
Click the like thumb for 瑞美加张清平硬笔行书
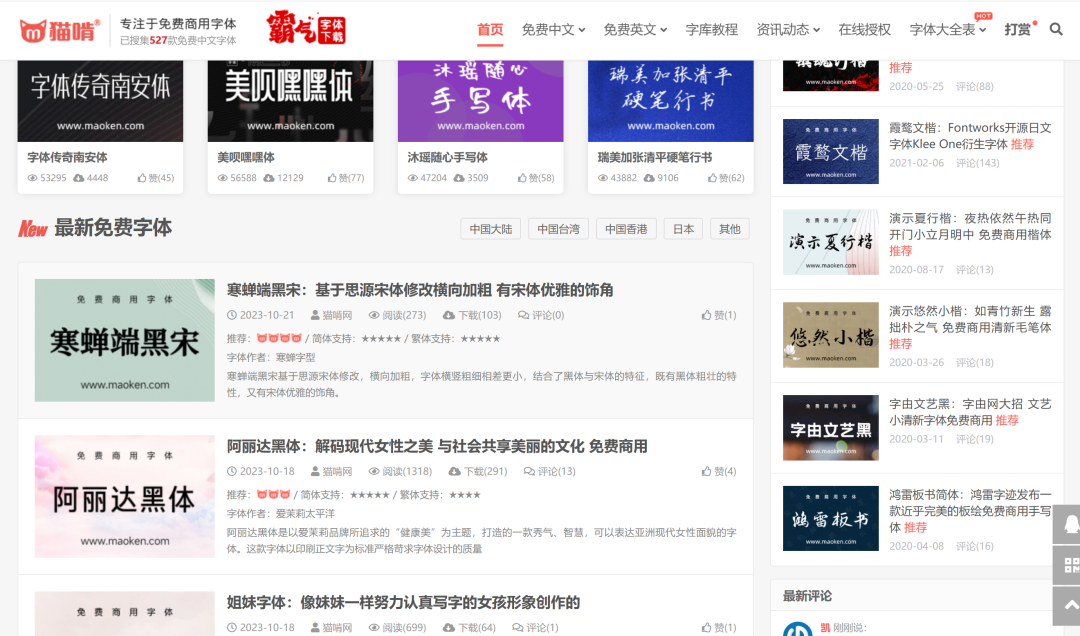pyautogui.click(x=712, y=178)
